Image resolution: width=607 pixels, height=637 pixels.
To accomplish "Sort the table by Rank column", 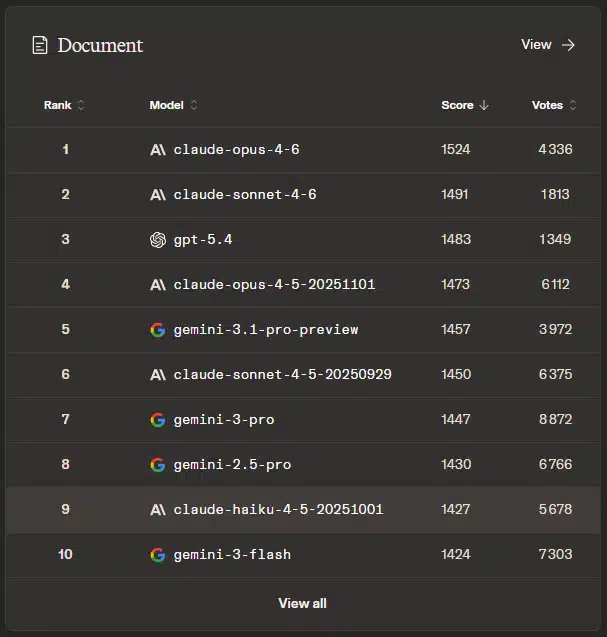I will (x=64, y=105).
